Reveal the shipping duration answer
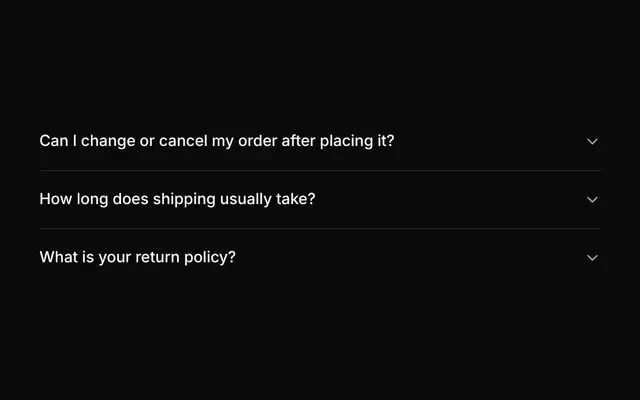Image resolution: width=640 pixels, height=400 pixels. pyautogui.click(x=320, y=199)
